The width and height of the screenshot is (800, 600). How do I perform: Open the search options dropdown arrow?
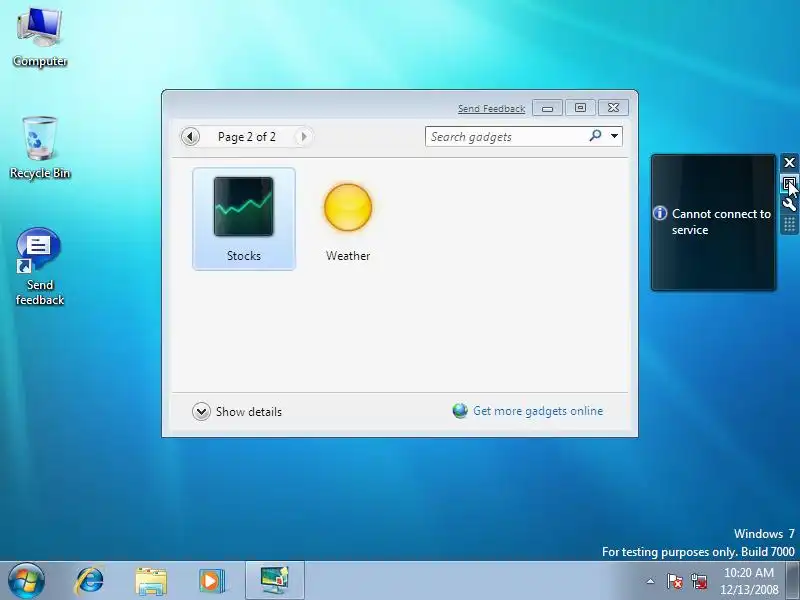point(614,136)
